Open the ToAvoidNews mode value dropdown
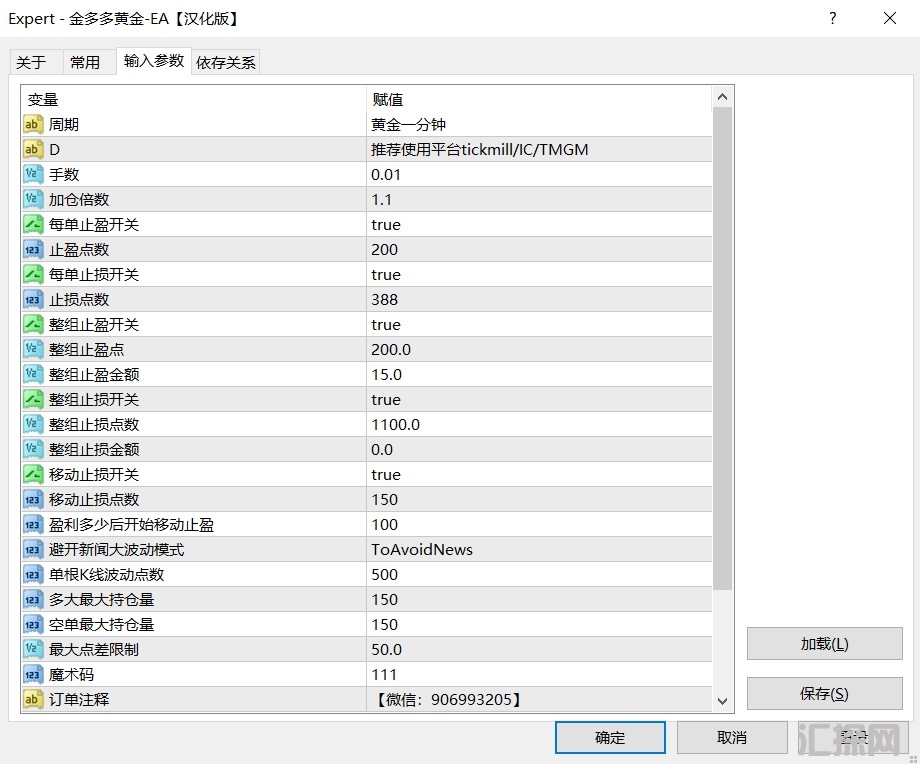 pos(538,550)
